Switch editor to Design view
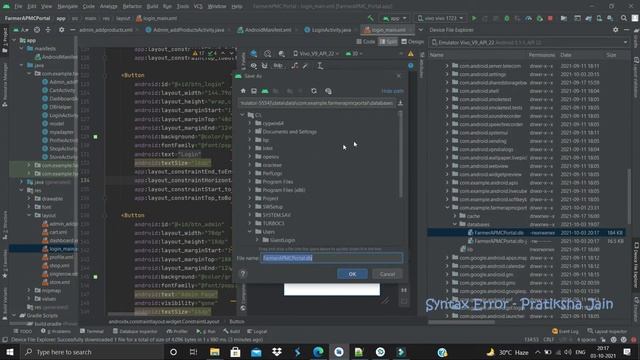Viewport: 640px width, 360px height. tap(413, 42)
